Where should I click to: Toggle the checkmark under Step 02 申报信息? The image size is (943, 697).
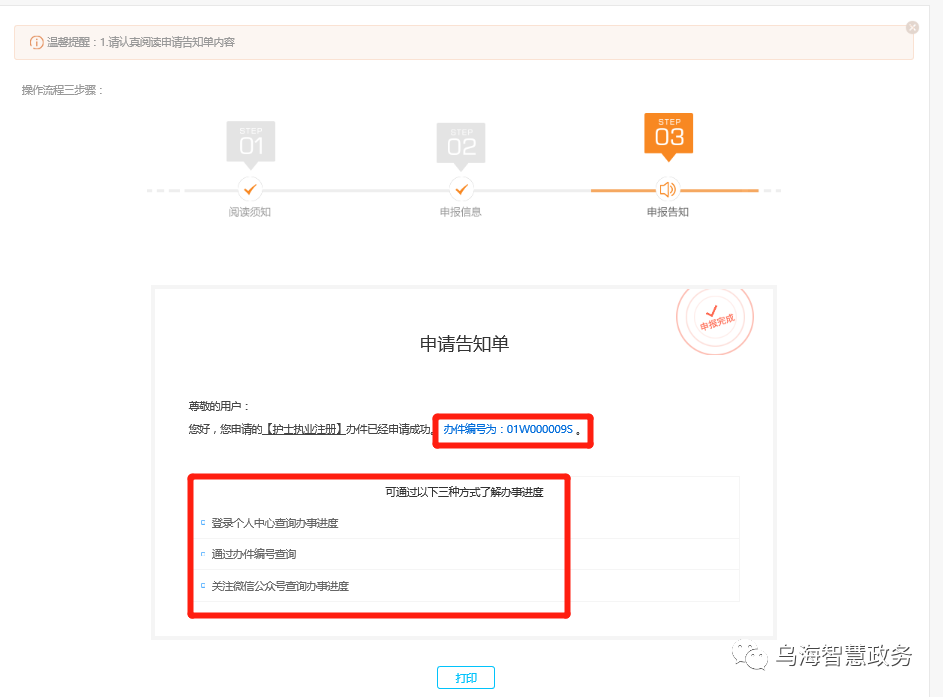coord(461,187)
